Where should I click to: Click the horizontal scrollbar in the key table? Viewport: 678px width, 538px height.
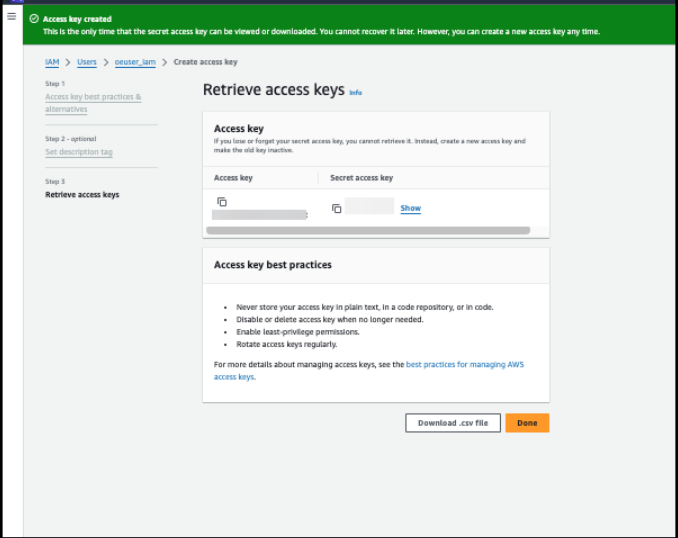point(367,230)
